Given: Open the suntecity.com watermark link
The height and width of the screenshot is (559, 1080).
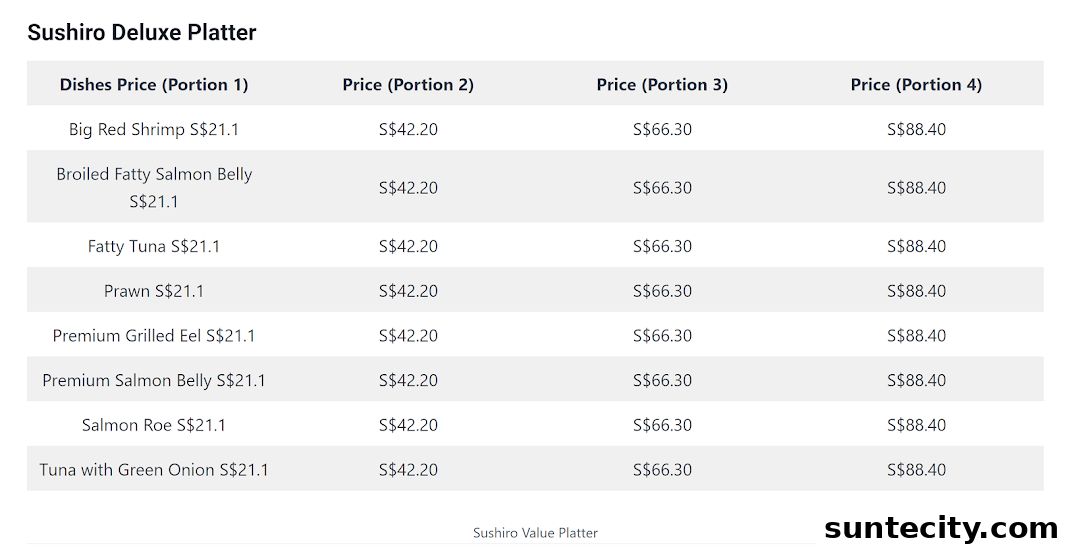Looking at the screenshot, I should [x=941, y=529].
